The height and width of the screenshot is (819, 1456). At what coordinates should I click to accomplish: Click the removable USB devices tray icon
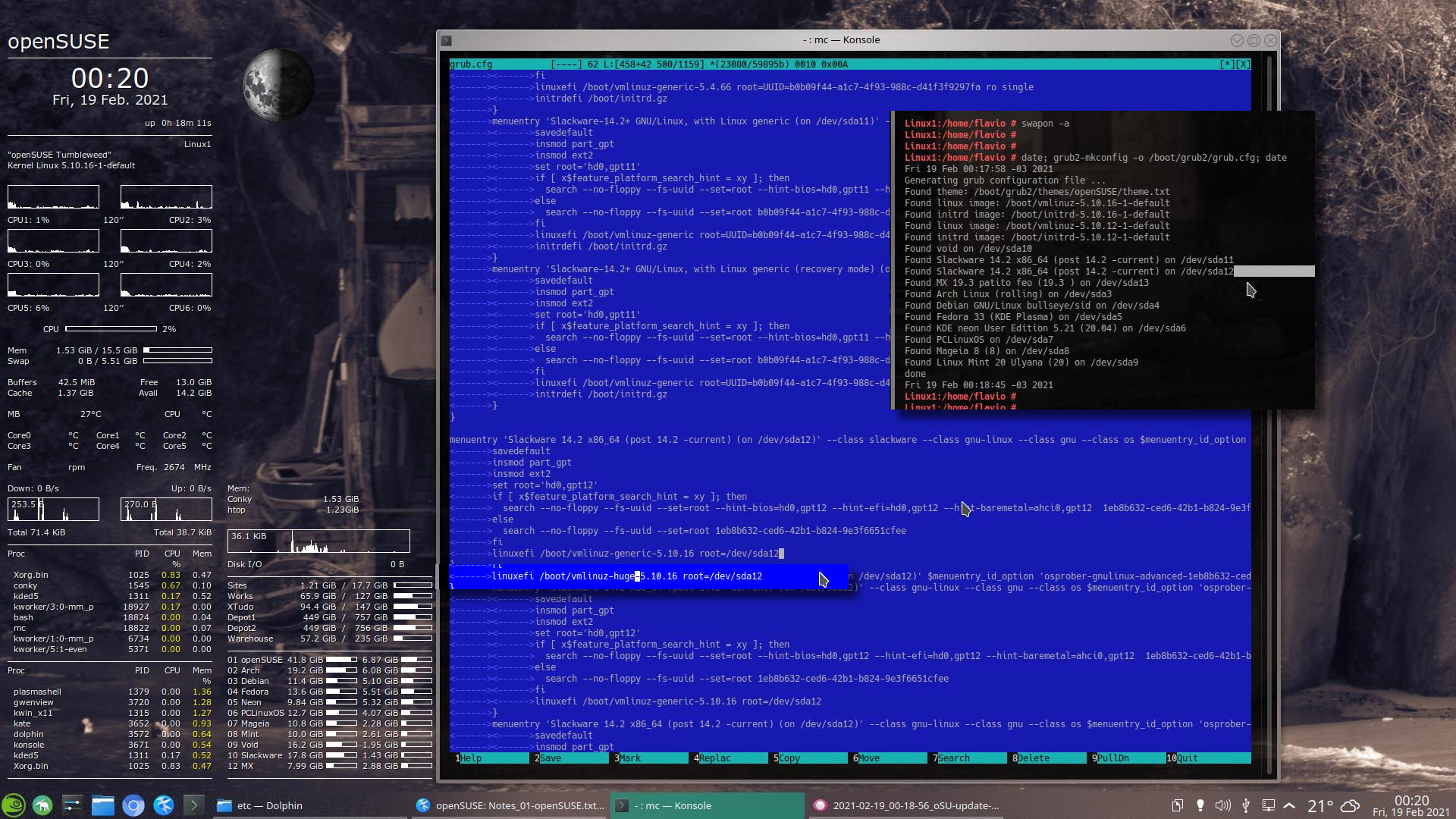(1245, 805)
